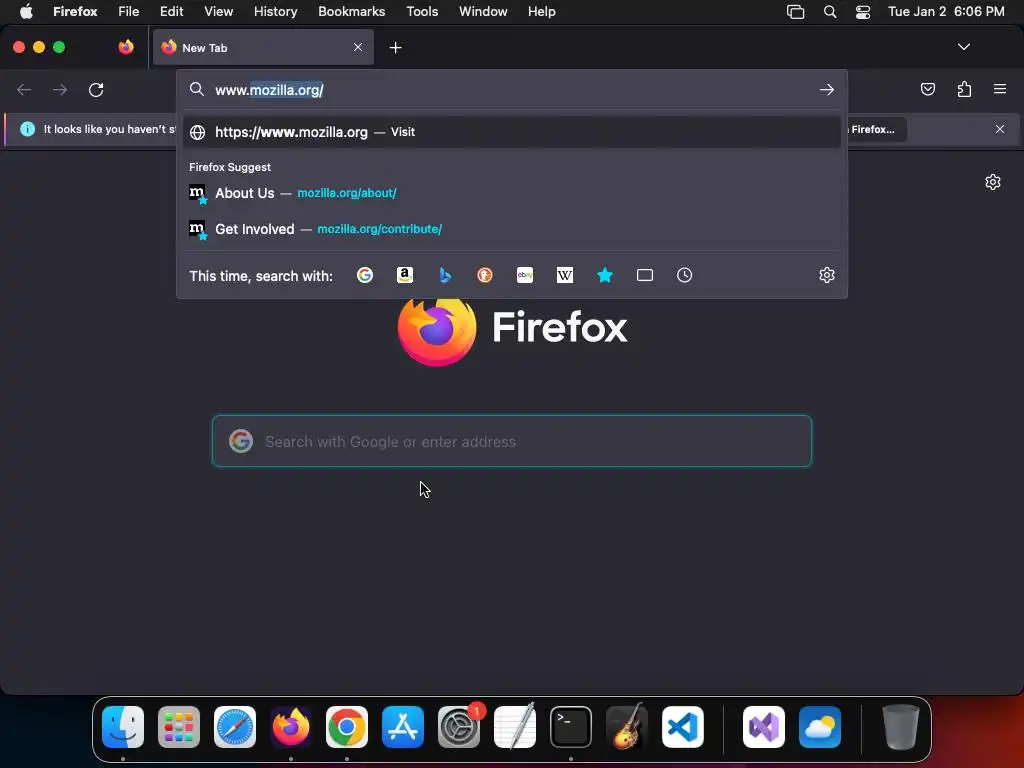Go forward one page

pos(60,89)
